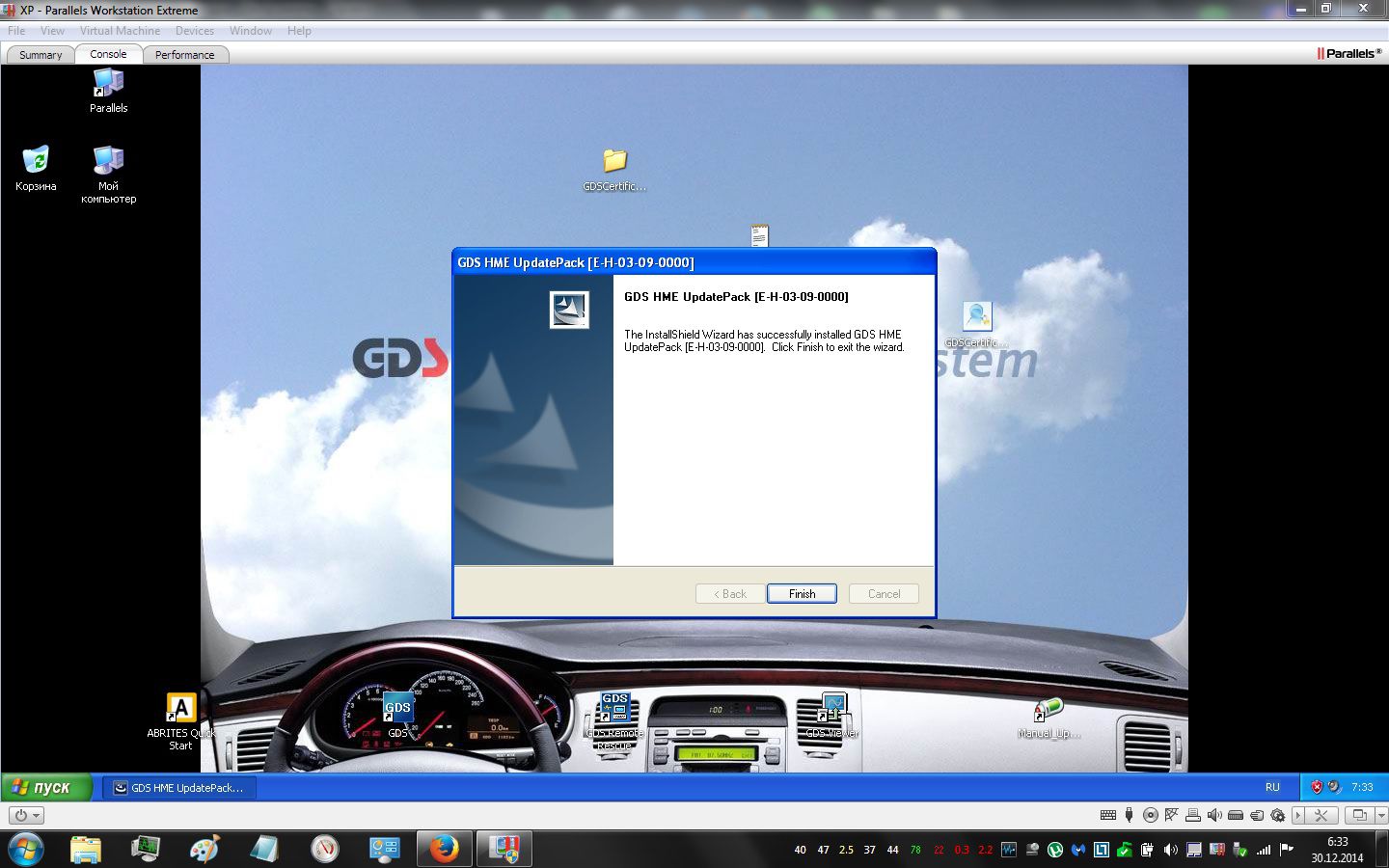Click the Action Center flag tray icon

click(1286, 850)
